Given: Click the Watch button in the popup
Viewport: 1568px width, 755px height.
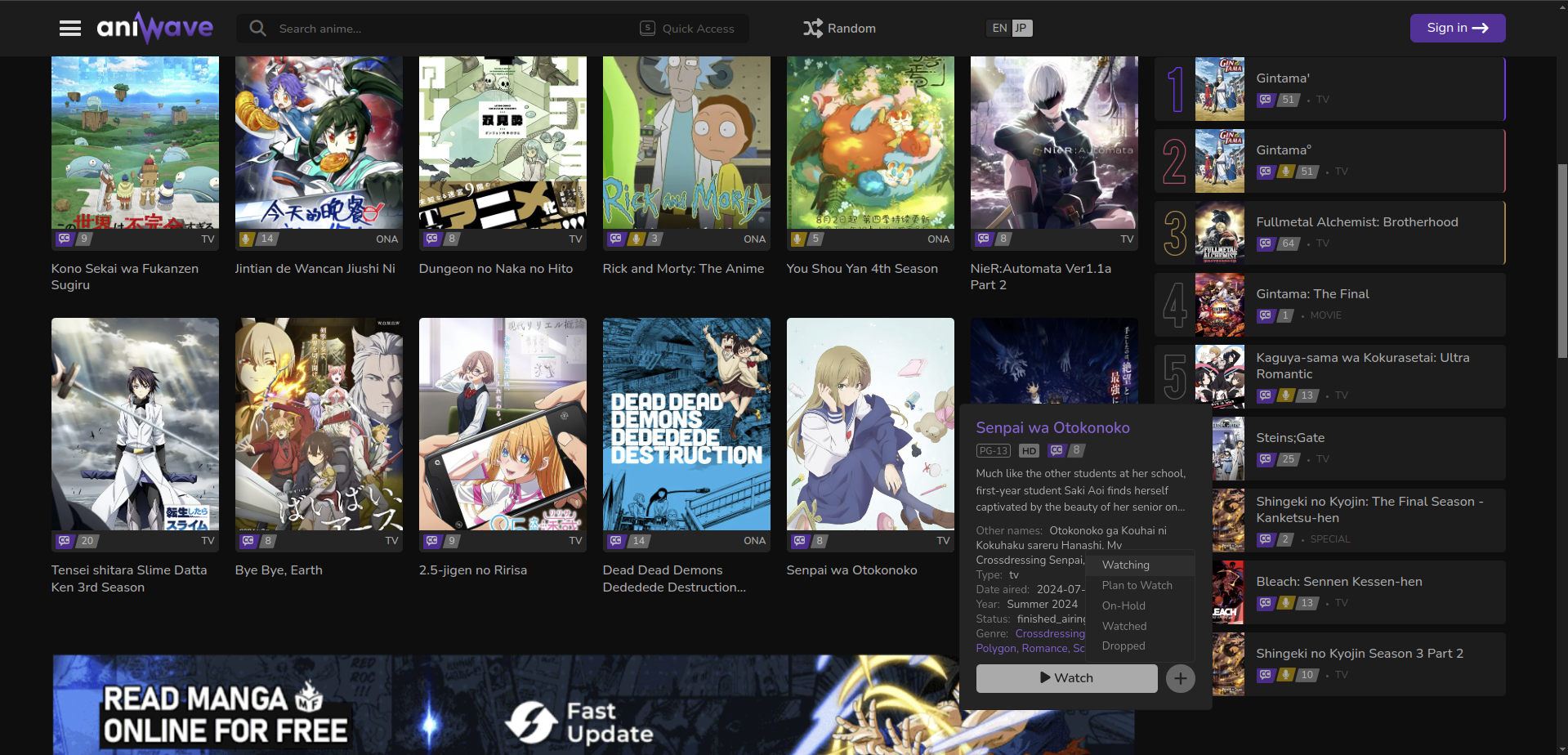Looking at the screenshot, I should 1066,678.
